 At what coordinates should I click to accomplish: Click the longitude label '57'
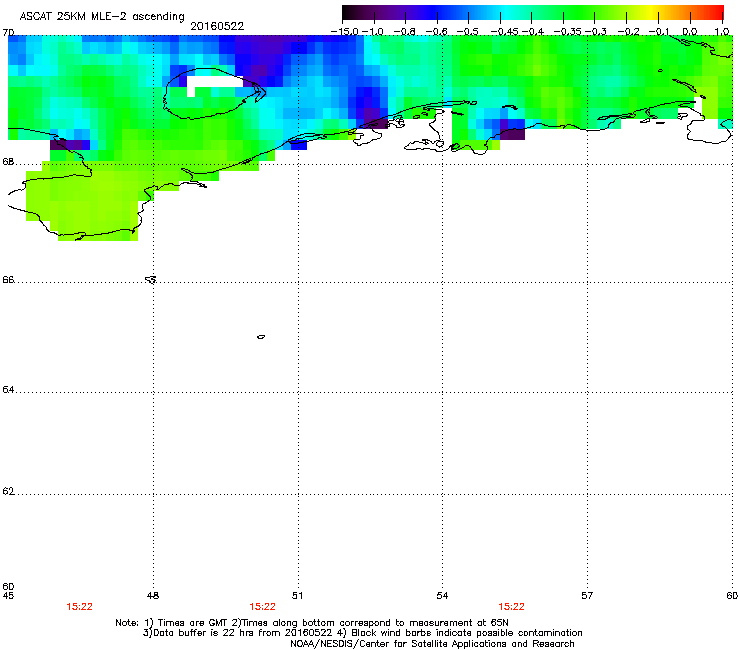[x=587, y=596]
